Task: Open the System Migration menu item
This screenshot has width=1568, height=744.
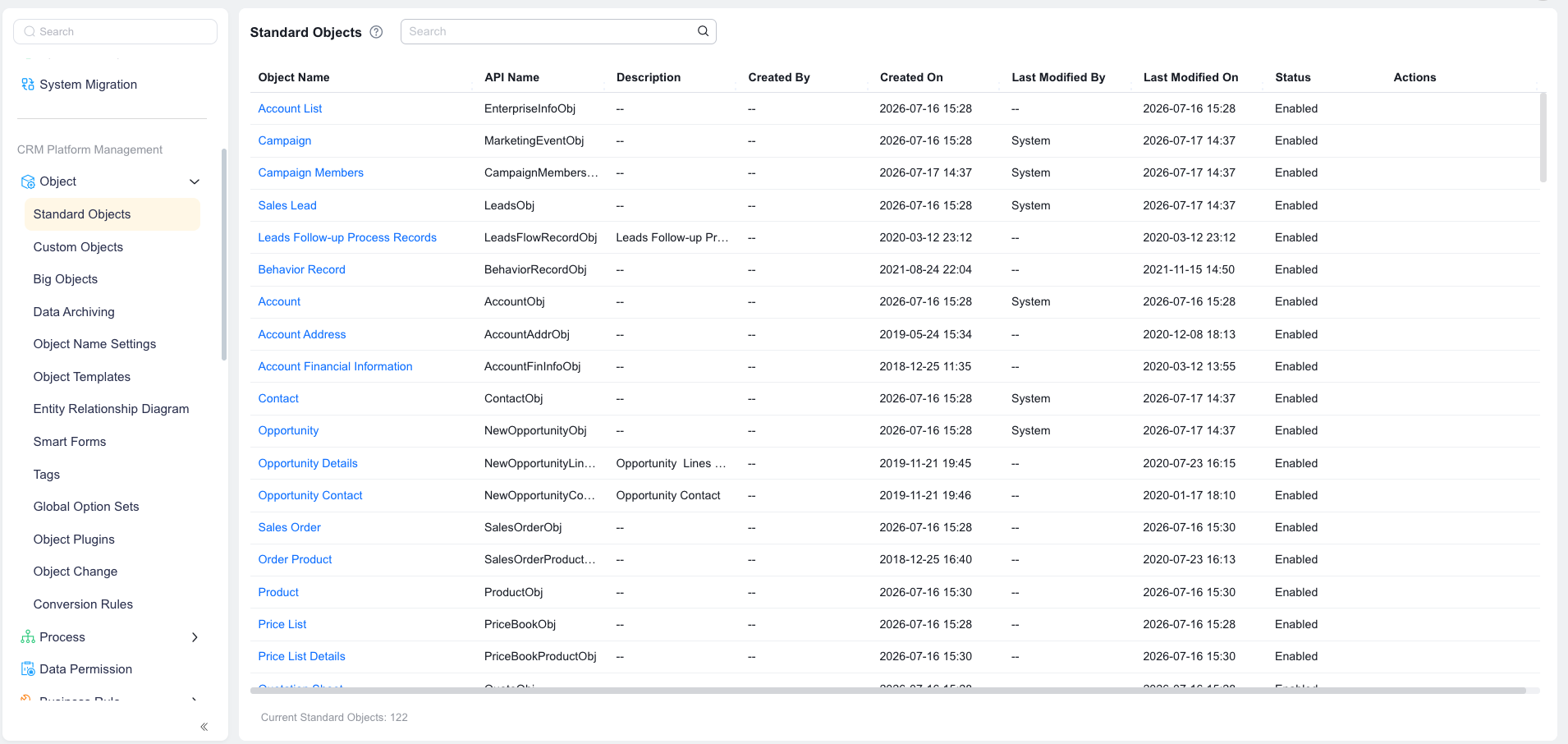Action: [x=88, y=85]
